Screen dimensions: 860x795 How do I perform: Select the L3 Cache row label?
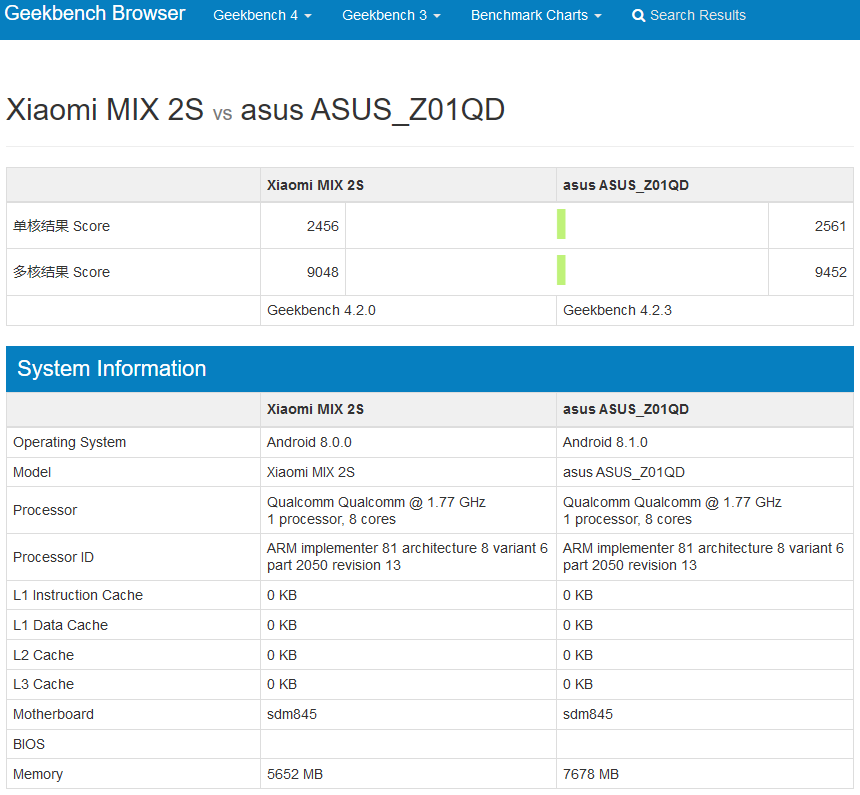pyautogui.click(x=43, y=684)
